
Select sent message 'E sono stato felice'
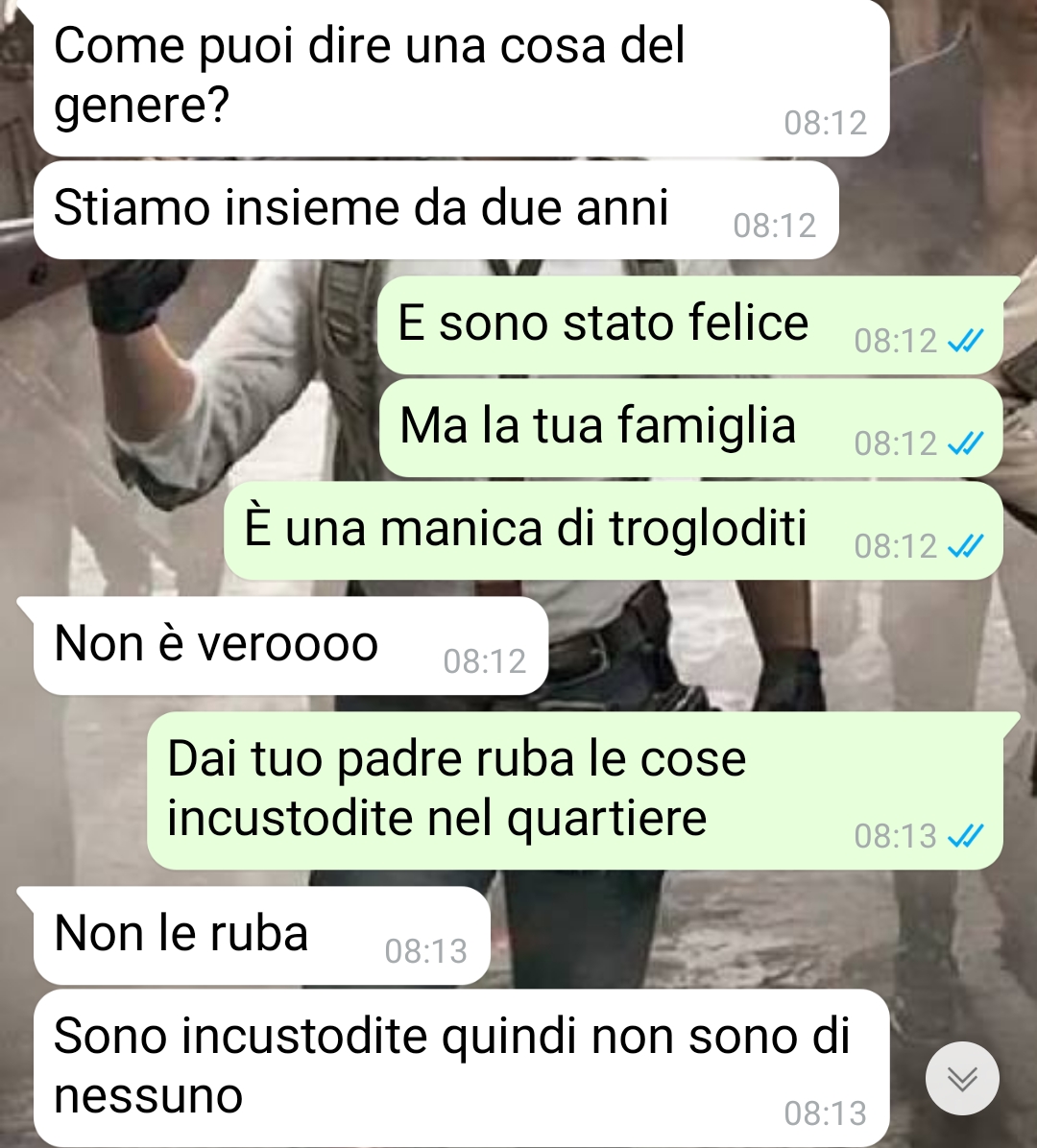[x=689, y=325]
